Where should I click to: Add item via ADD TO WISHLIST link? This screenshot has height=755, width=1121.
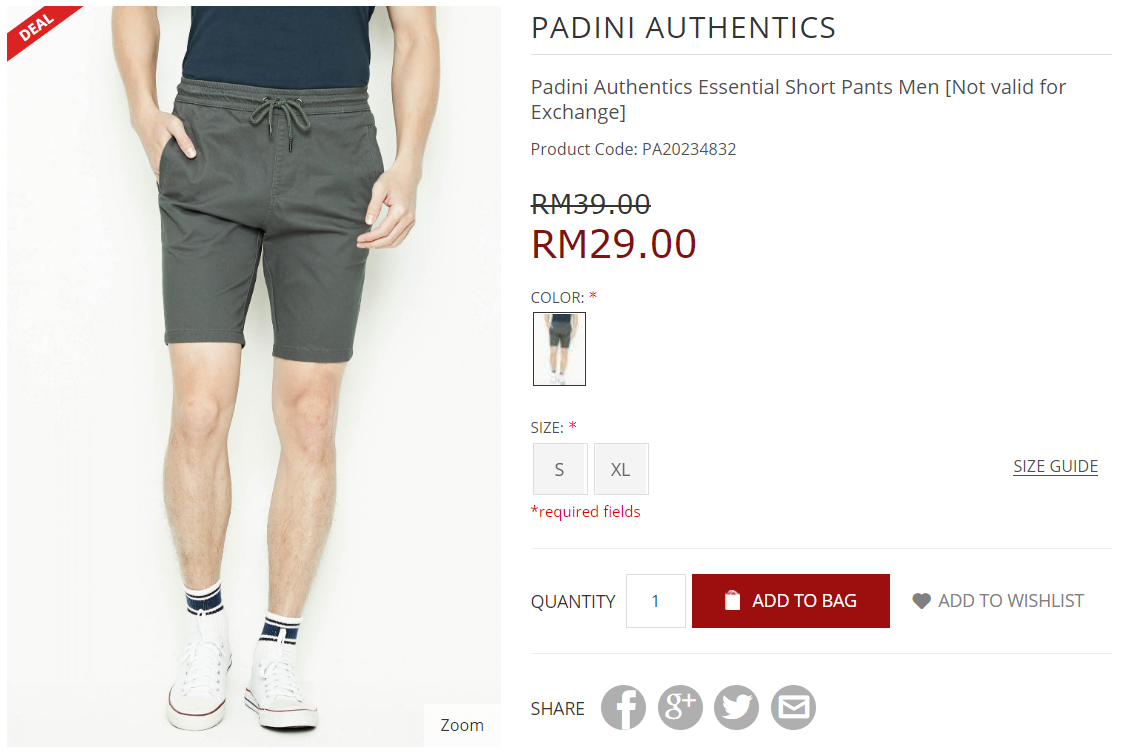tap(999, 601)
